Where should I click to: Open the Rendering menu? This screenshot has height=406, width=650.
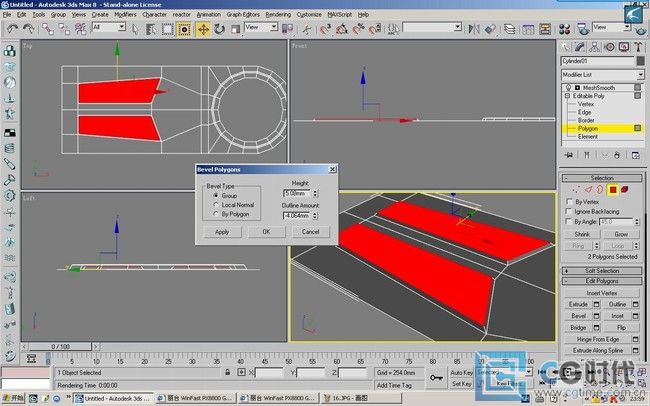278,14
